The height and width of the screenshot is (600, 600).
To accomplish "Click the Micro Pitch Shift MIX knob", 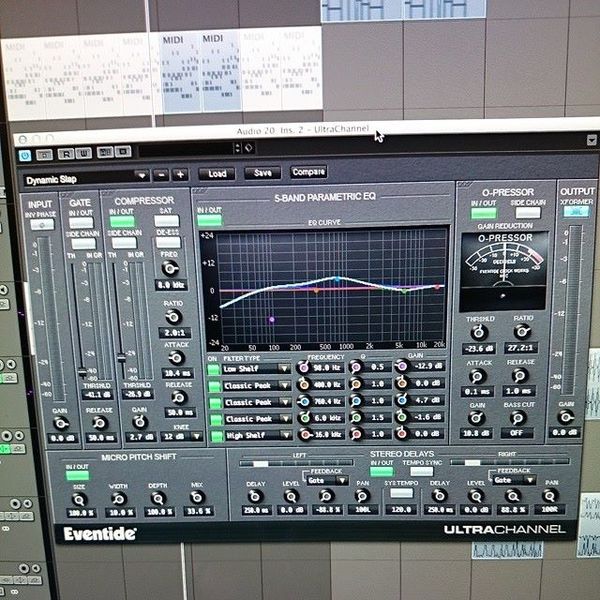I will point(197,497).
